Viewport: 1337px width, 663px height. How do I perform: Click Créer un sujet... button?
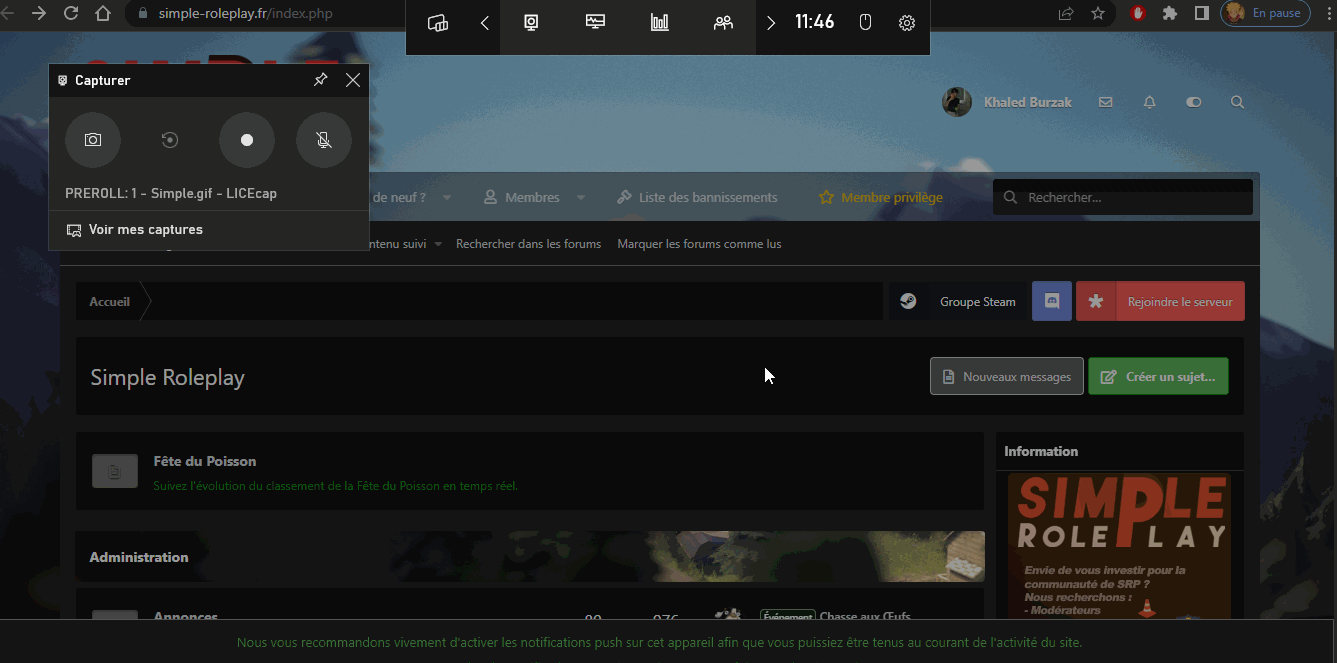1158,376
